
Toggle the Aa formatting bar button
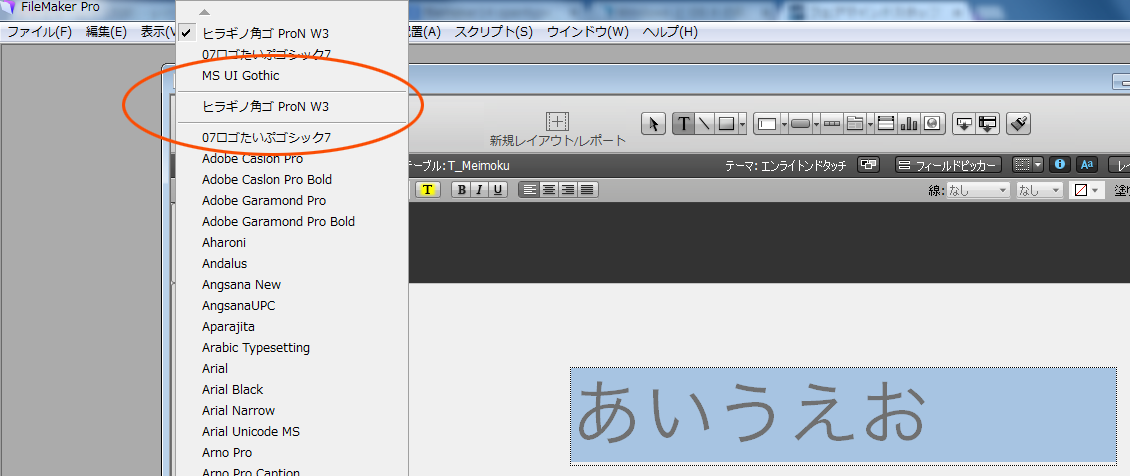(x=1087, y=165)
